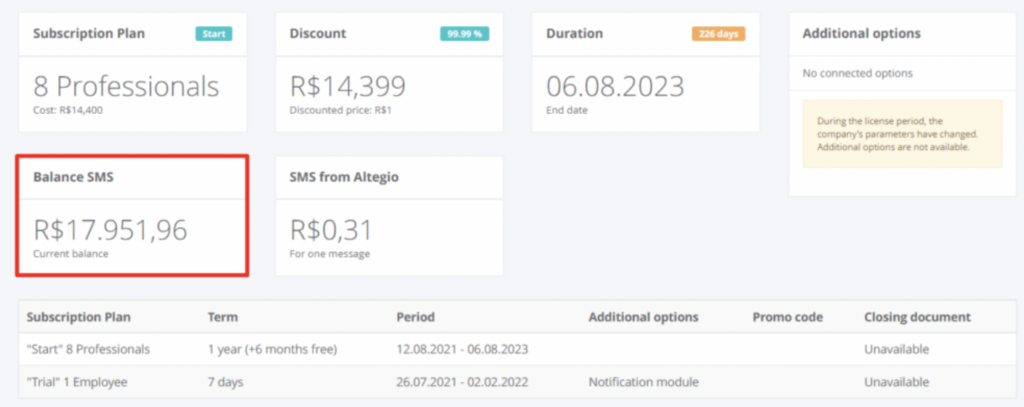Click the Additional options card heading
The image size is (1024, 407).
coord(861,33)
